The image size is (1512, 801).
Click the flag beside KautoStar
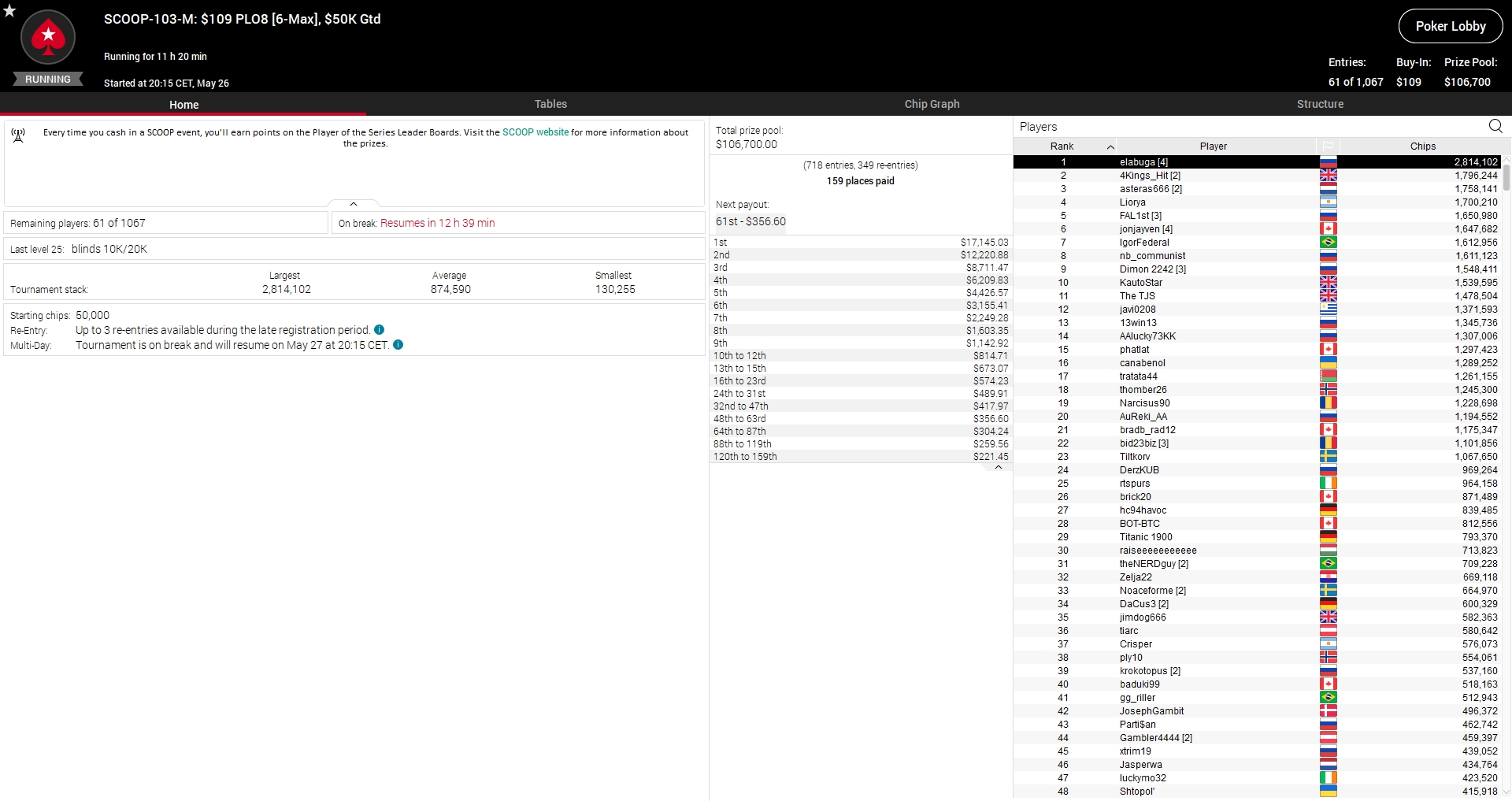tap(1329, 283)
